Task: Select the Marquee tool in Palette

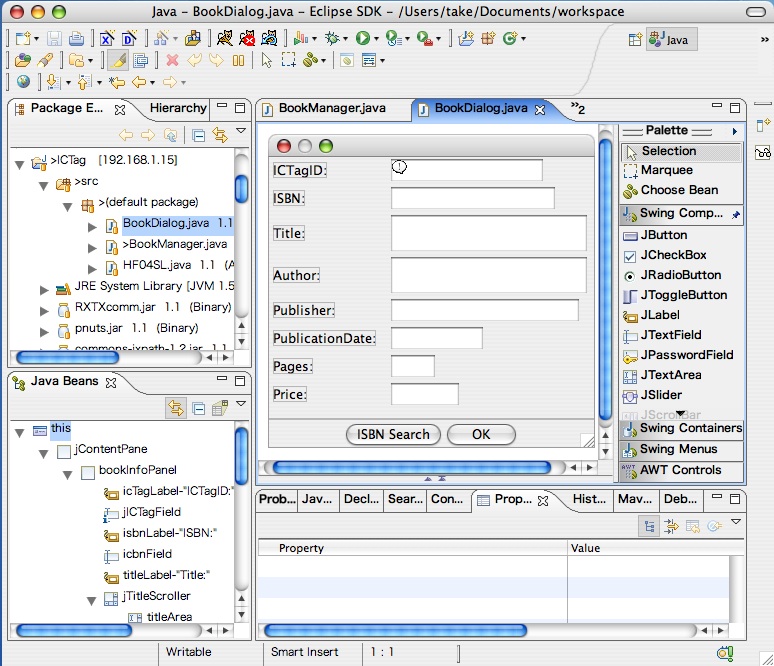Action: coord(666,170)
